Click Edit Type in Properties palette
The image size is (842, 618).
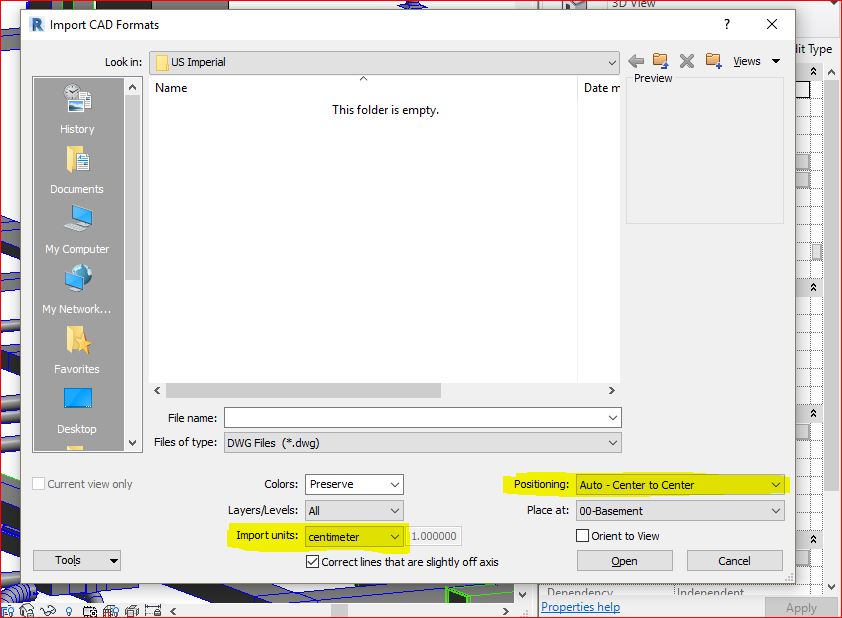(x=812, y=49)
